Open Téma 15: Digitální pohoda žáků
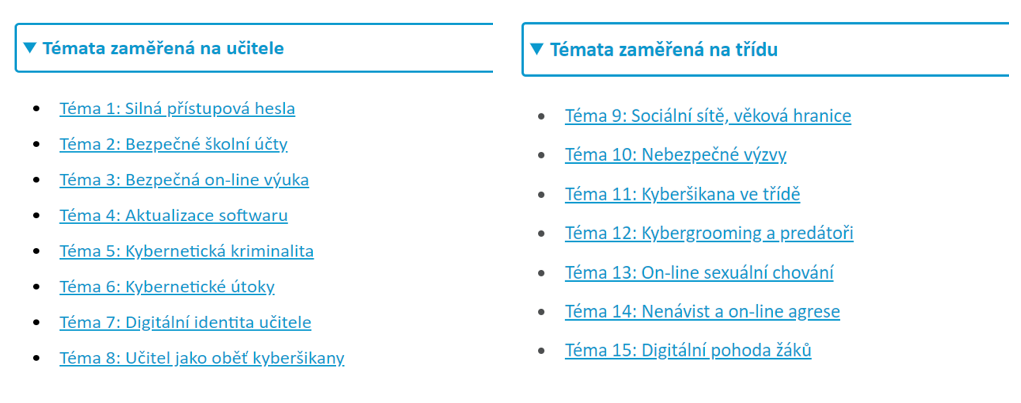Image resolution: width=1021 pixels, height=403 pixels. (688, 350)
